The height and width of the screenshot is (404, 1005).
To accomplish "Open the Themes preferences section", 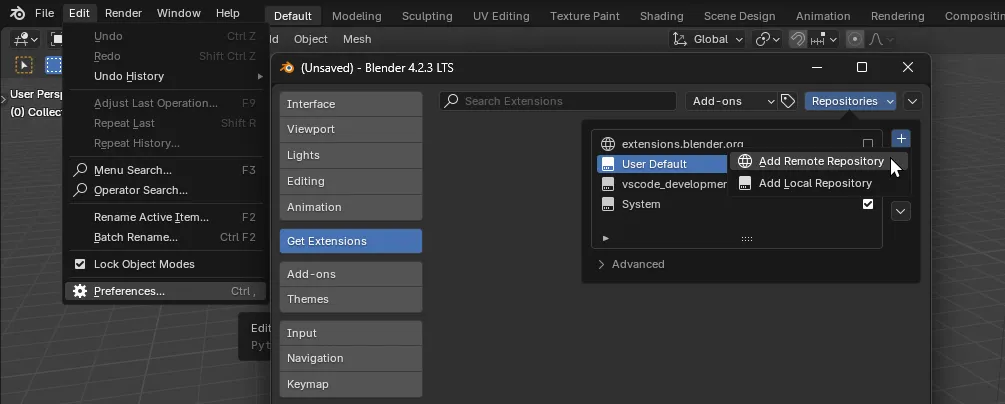I will pyautogui.click(x=351, y=299).
